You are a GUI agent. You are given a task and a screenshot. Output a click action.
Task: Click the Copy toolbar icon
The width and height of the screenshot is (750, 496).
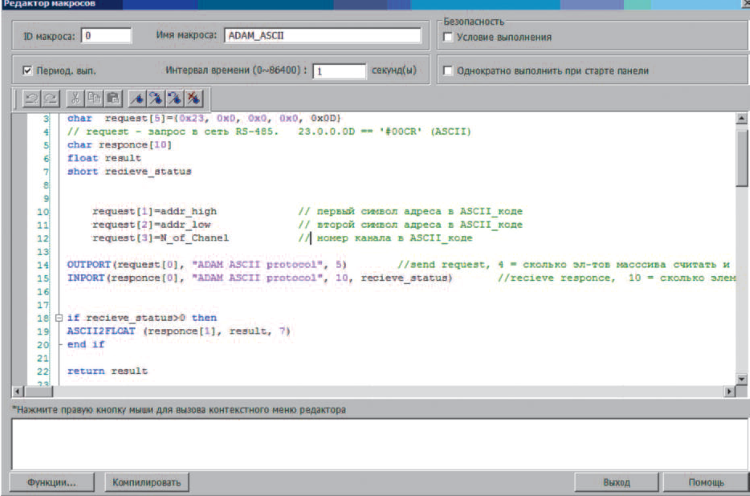click(x=94, y=99)
